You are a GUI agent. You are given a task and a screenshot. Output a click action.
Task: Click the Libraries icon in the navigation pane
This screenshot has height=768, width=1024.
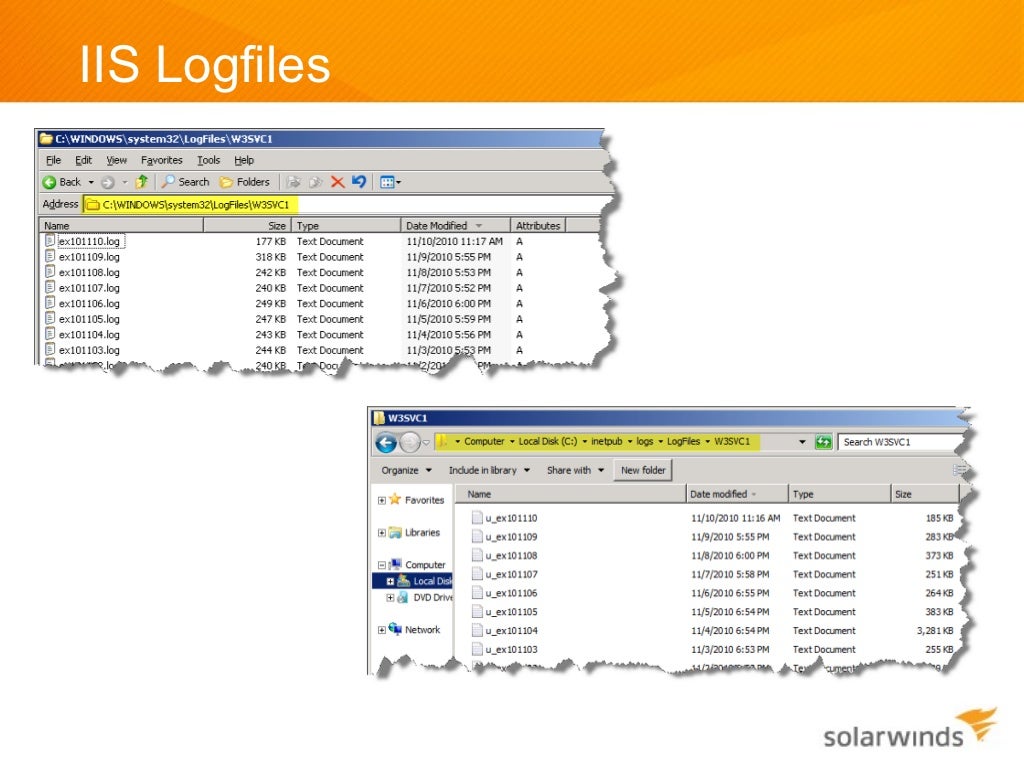click(394, 532)
